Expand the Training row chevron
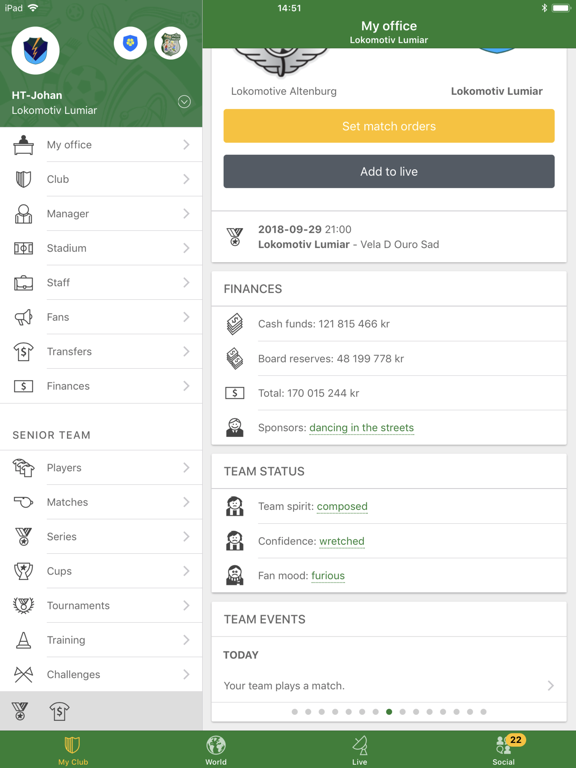576x768 pixels. (x=186, y=640)
